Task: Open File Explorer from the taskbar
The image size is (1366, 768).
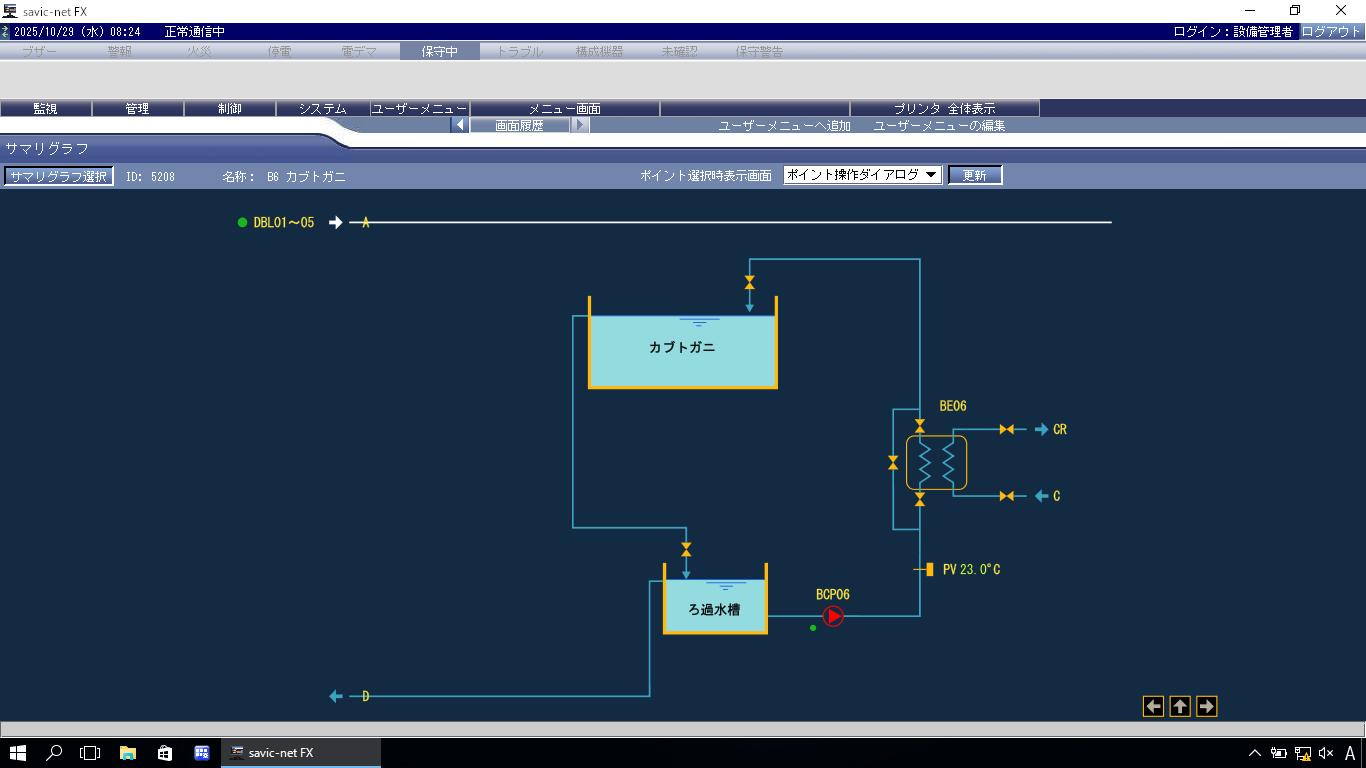Action: [x=128, y=753]
